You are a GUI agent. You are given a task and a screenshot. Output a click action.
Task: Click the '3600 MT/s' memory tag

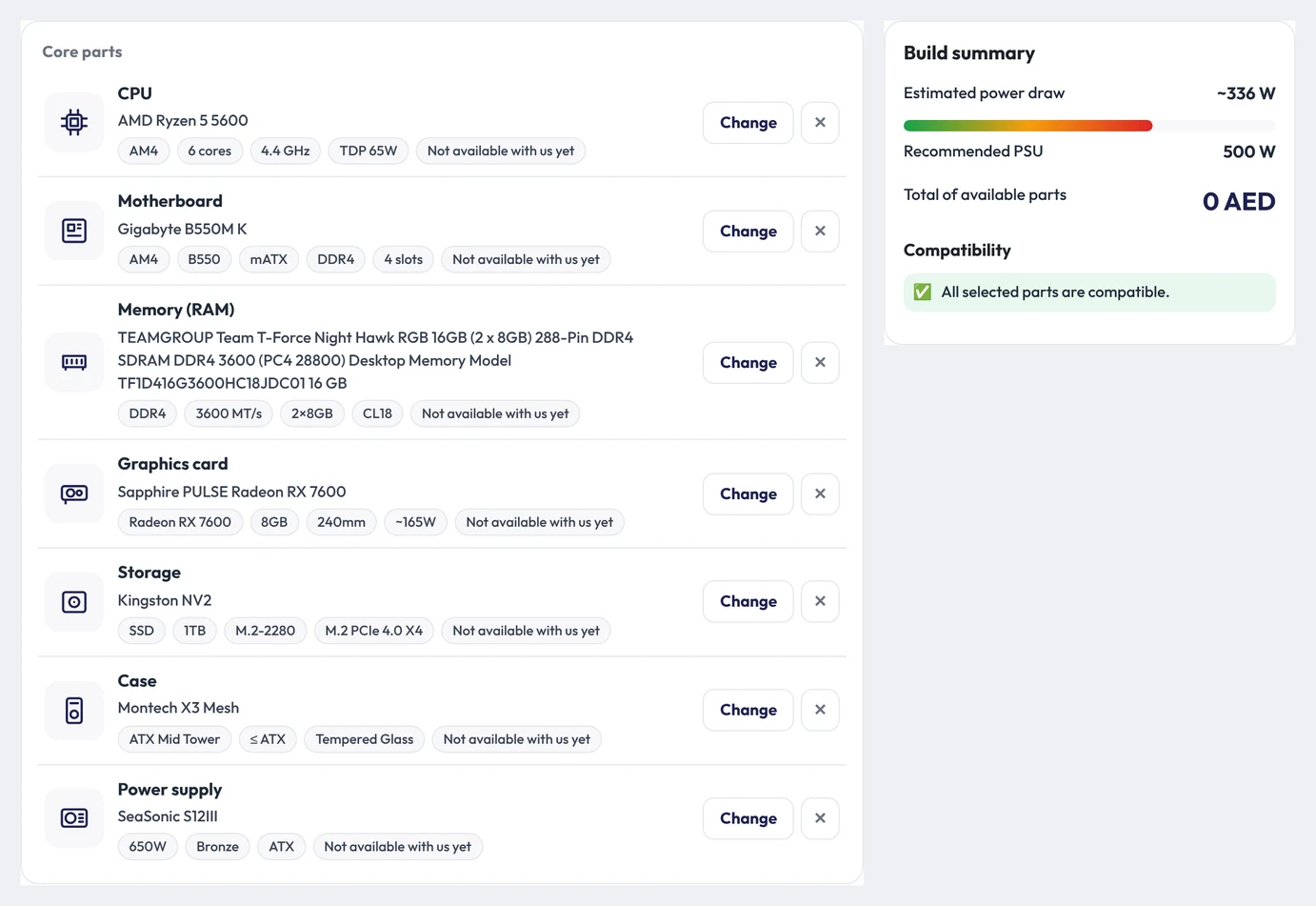229,413
